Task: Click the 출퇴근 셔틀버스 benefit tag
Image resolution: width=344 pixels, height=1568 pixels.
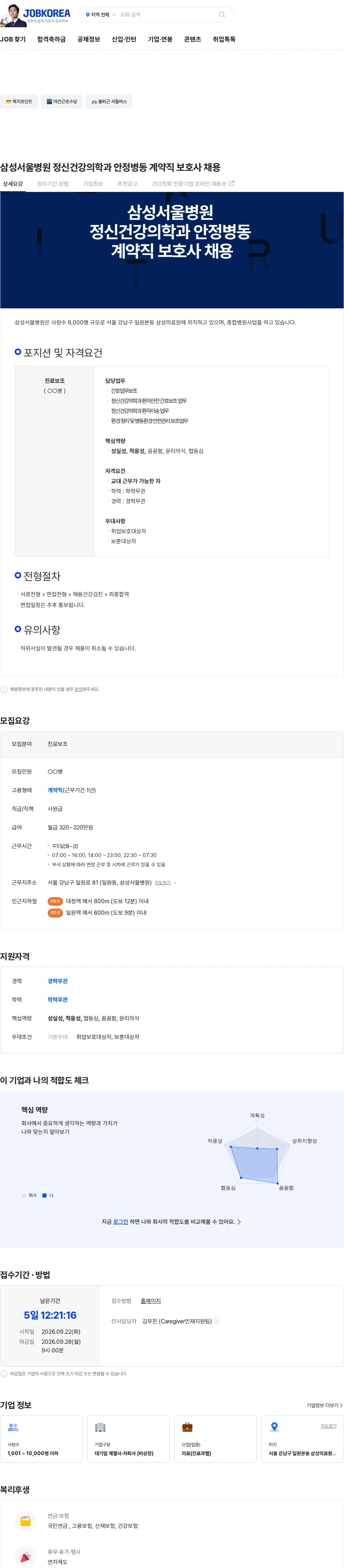Action: [x=109, y=102]
